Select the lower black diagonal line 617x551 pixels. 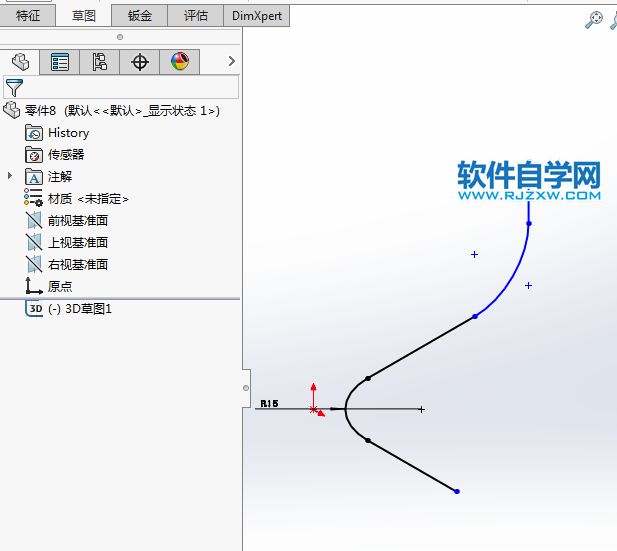[412, 466]
